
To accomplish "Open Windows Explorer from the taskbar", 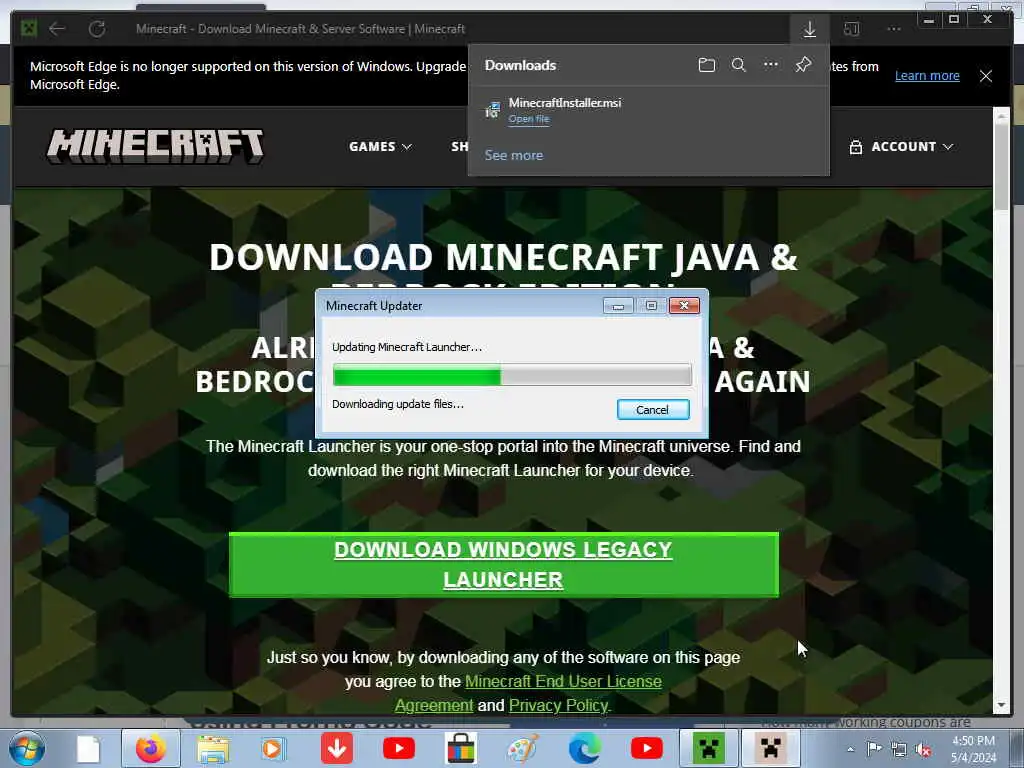I will (x=213, y=749).
